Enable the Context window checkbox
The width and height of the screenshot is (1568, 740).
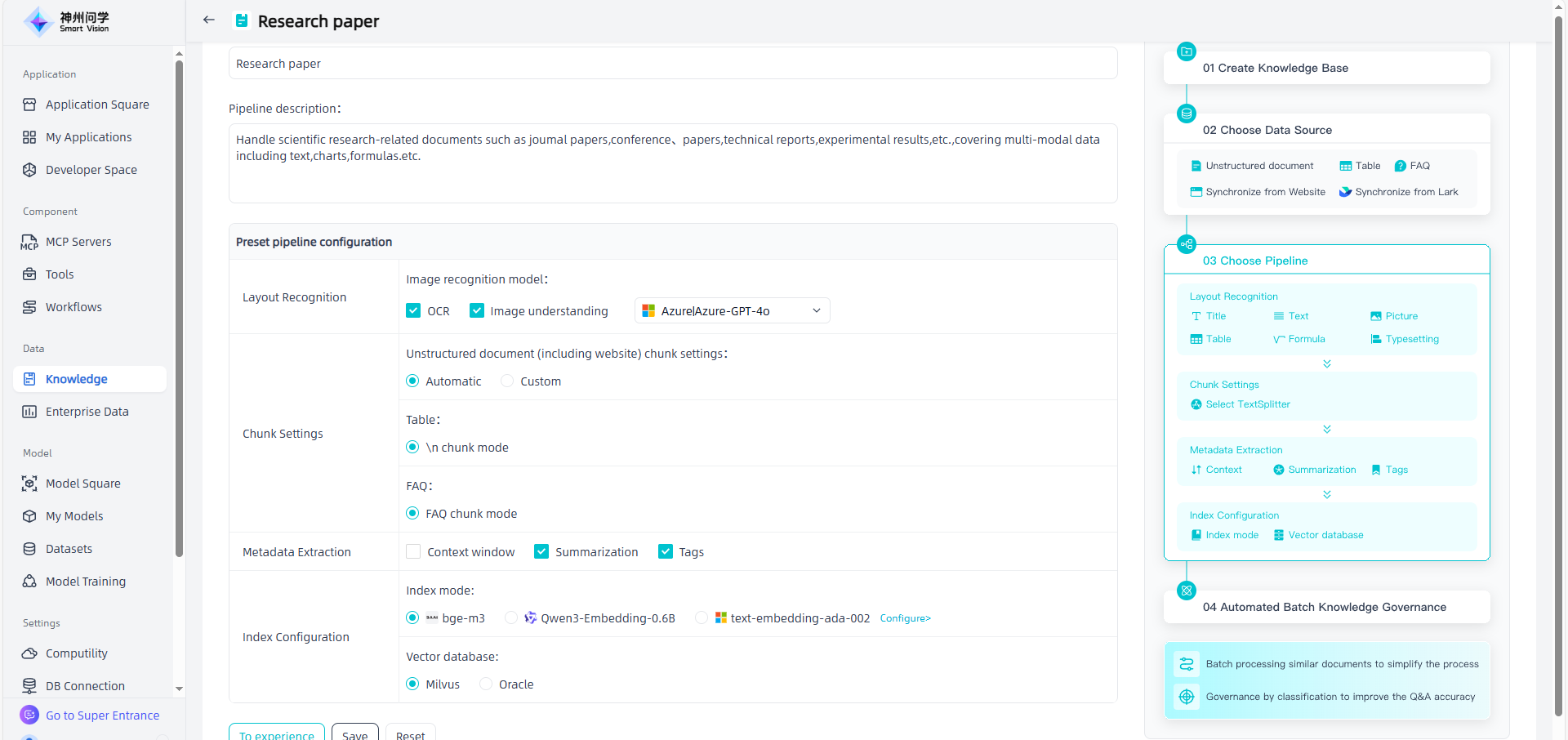click(x=413, y=552)
